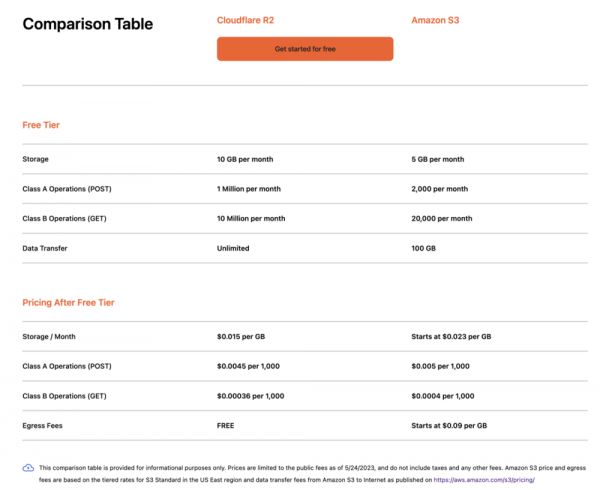Click the Data Transfer row label

pos(45,248)
